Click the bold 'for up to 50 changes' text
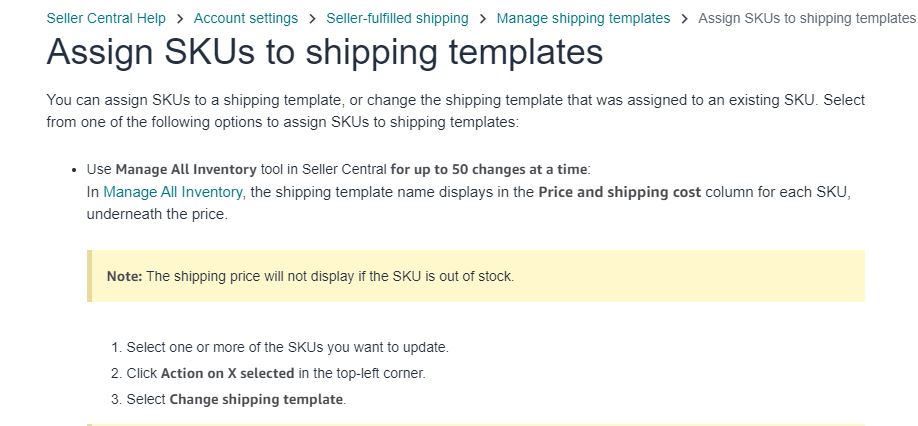Screen dimensions: 918x426 coord(489,170)
